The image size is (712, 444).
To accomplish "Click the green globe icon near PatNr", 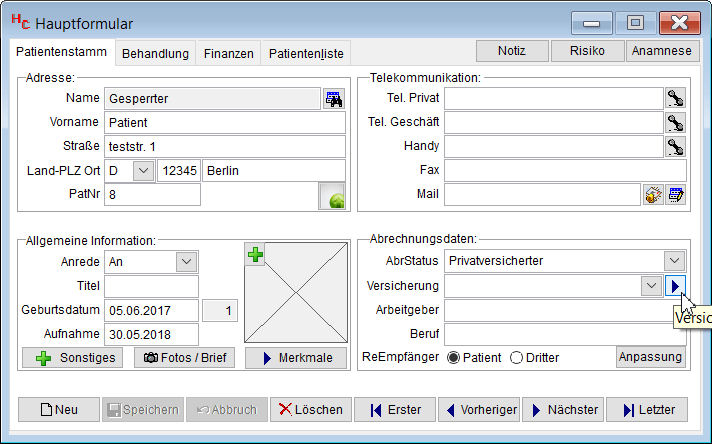I will point(332,196).
